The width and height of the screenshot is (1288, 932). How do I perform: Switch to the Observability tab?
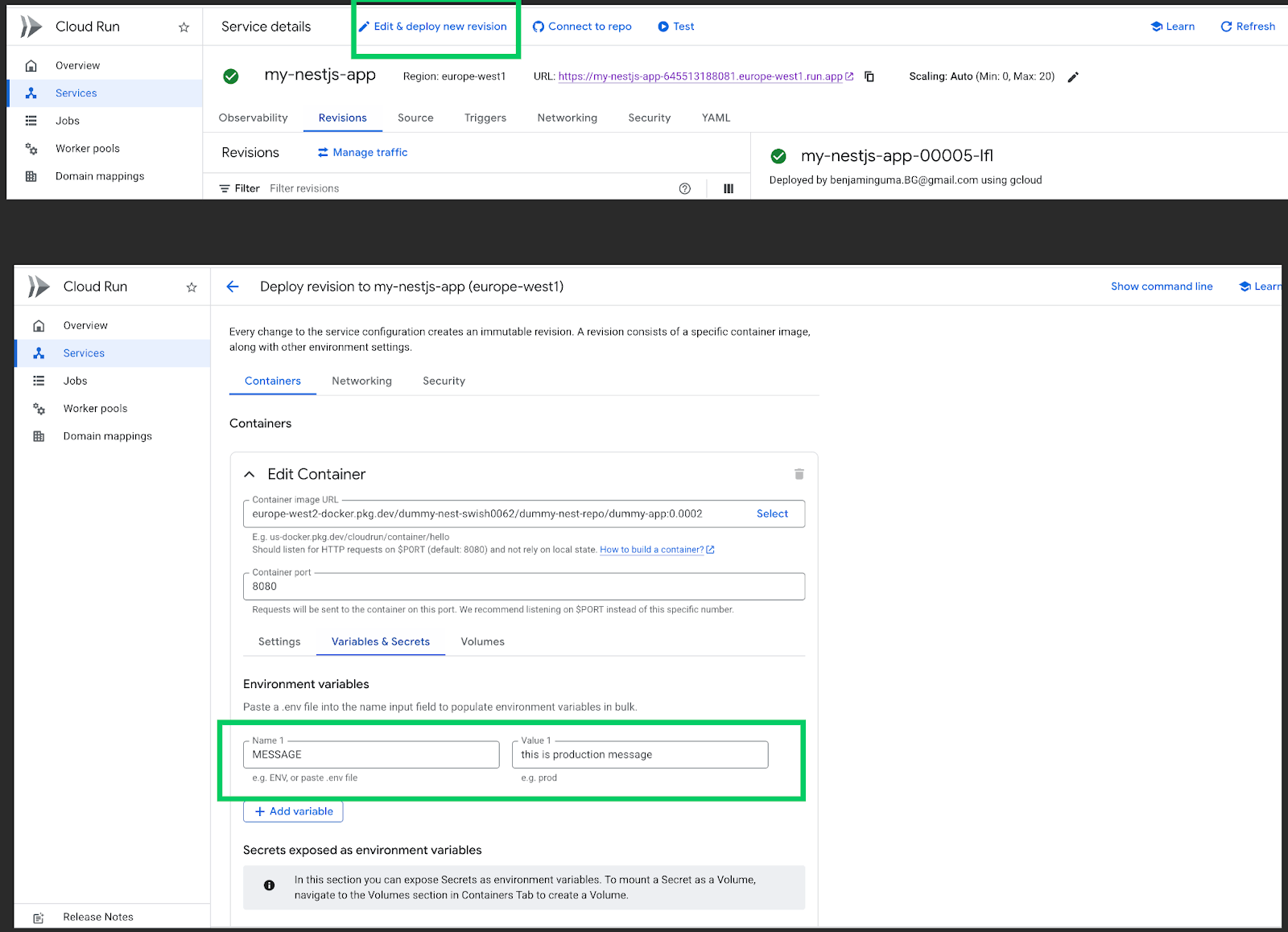tap(253, 118)
